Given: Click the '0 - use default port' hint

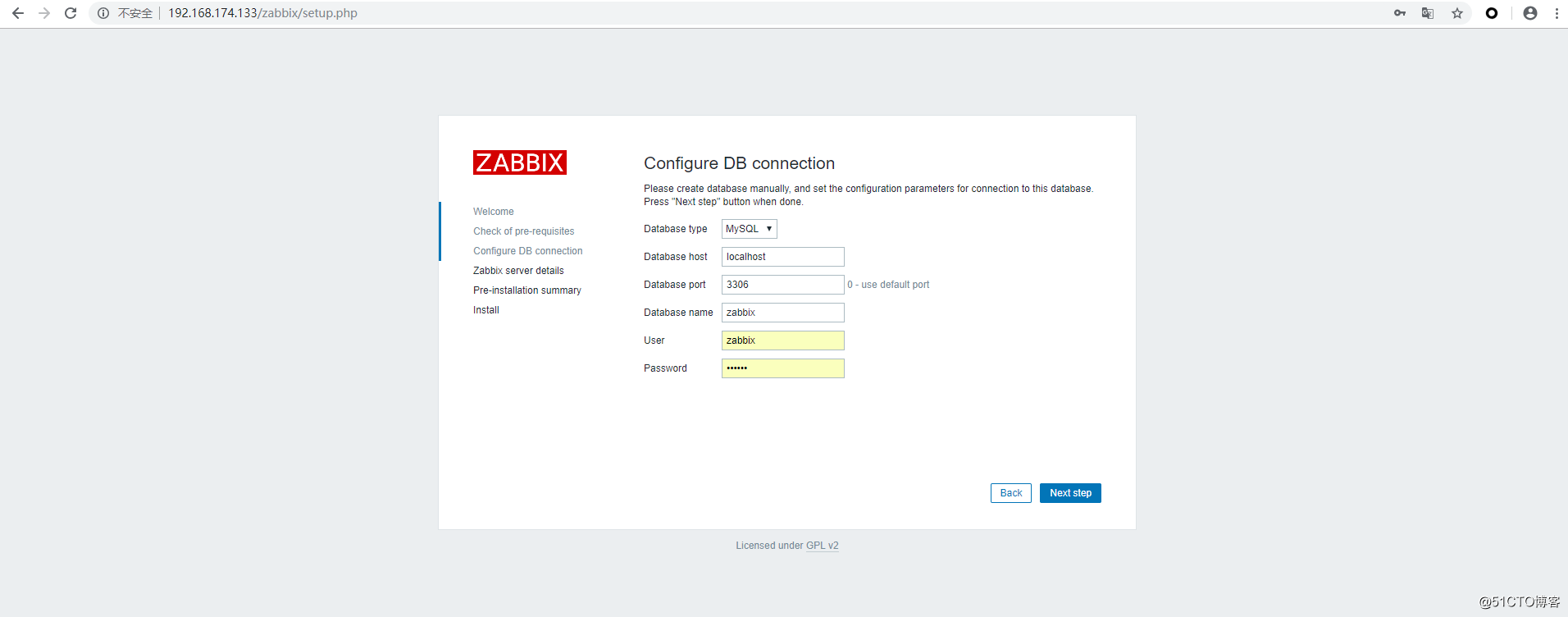Looking at the screenshot, I should coord(888,285).
